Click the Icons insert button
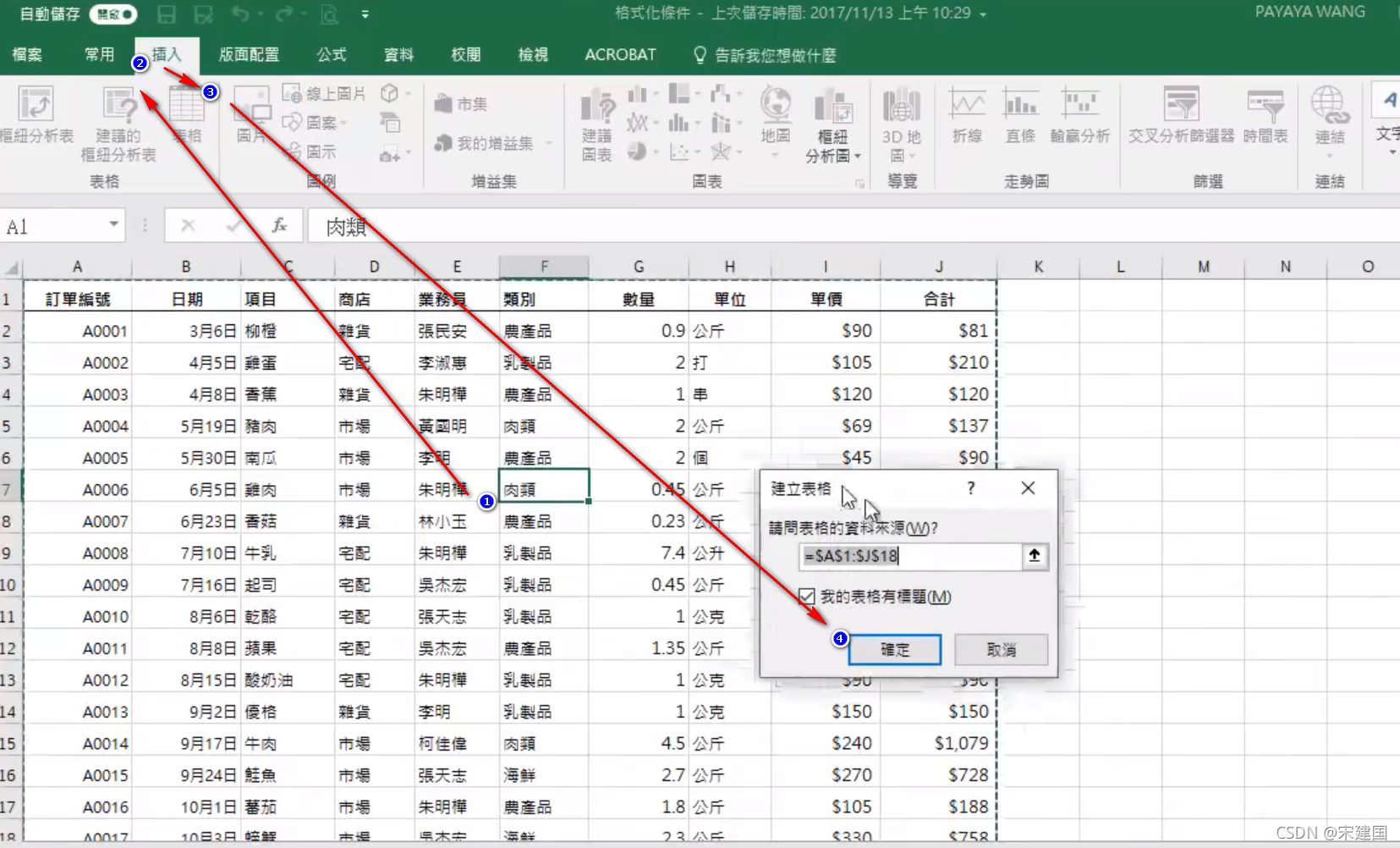Screen dimensions: 1400x848 pyautogui.click(x=310, y=151)
